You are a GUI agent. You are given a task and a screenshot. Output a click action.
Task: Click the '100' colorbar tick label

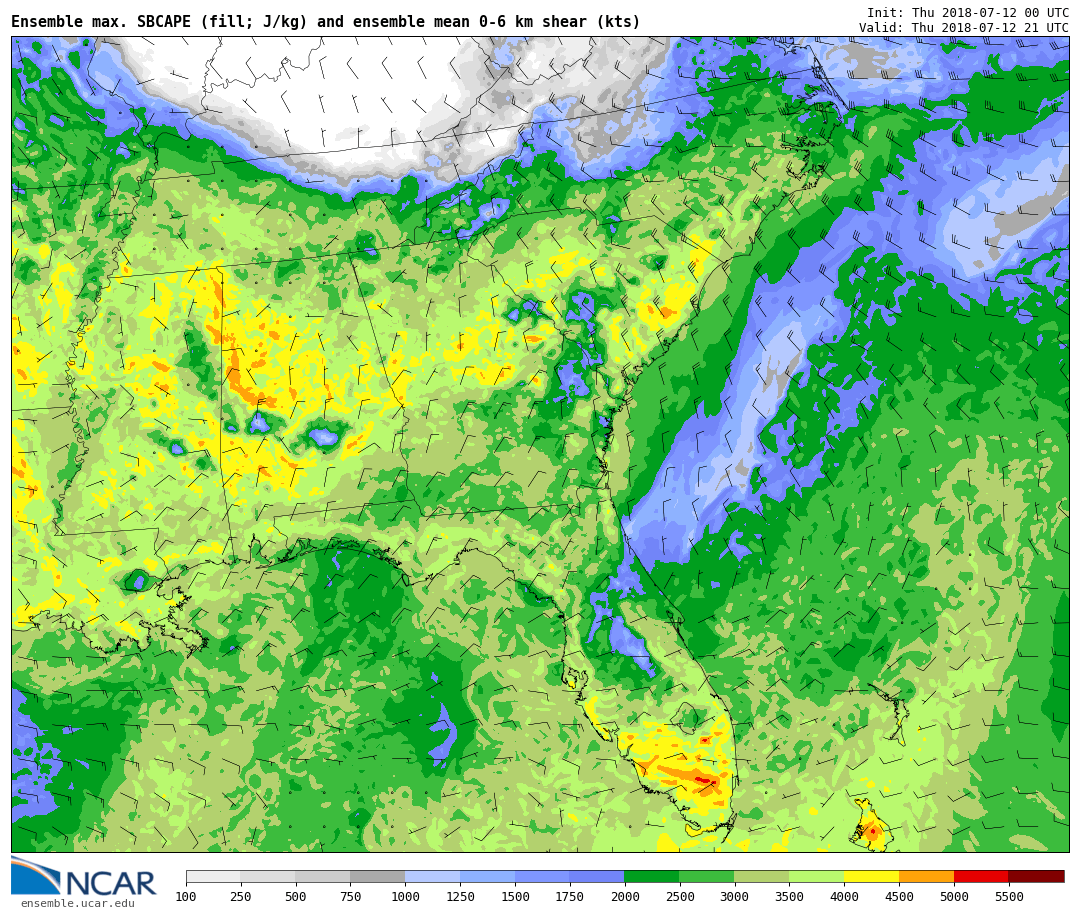pos(186,897)
